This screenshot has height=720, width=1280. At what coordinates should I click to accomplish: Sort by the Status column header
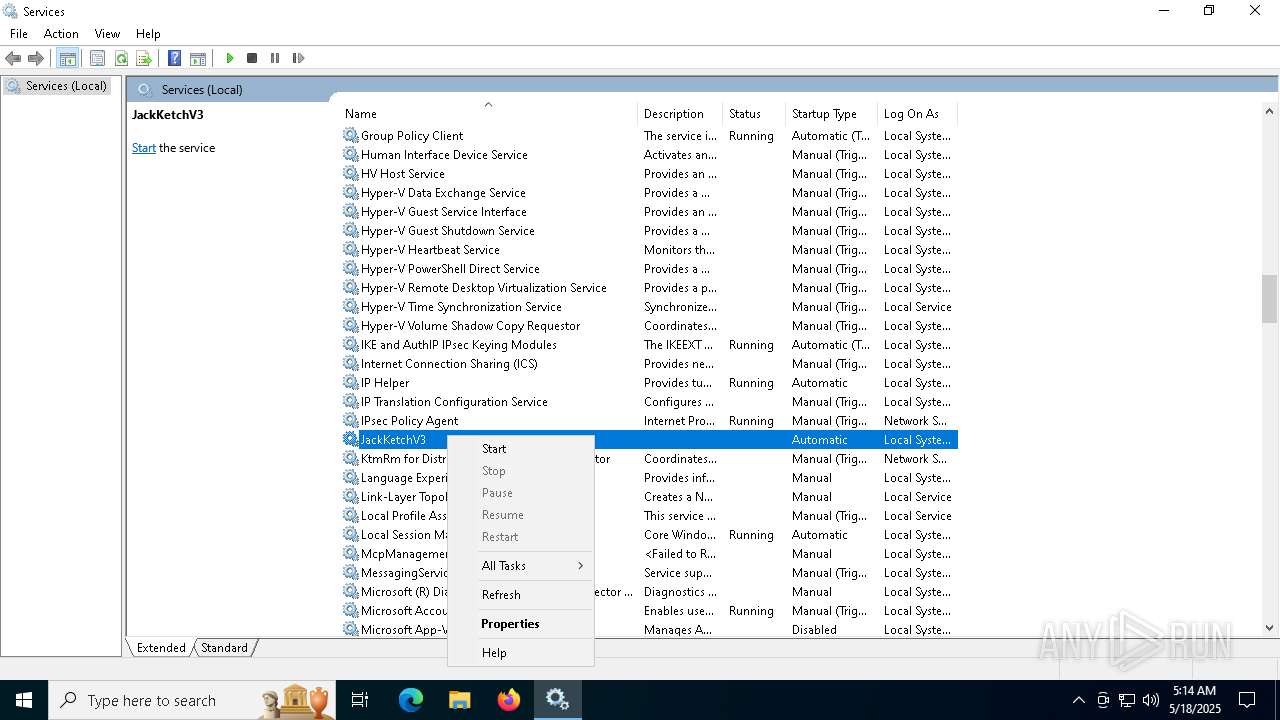(x=754, y=114)
